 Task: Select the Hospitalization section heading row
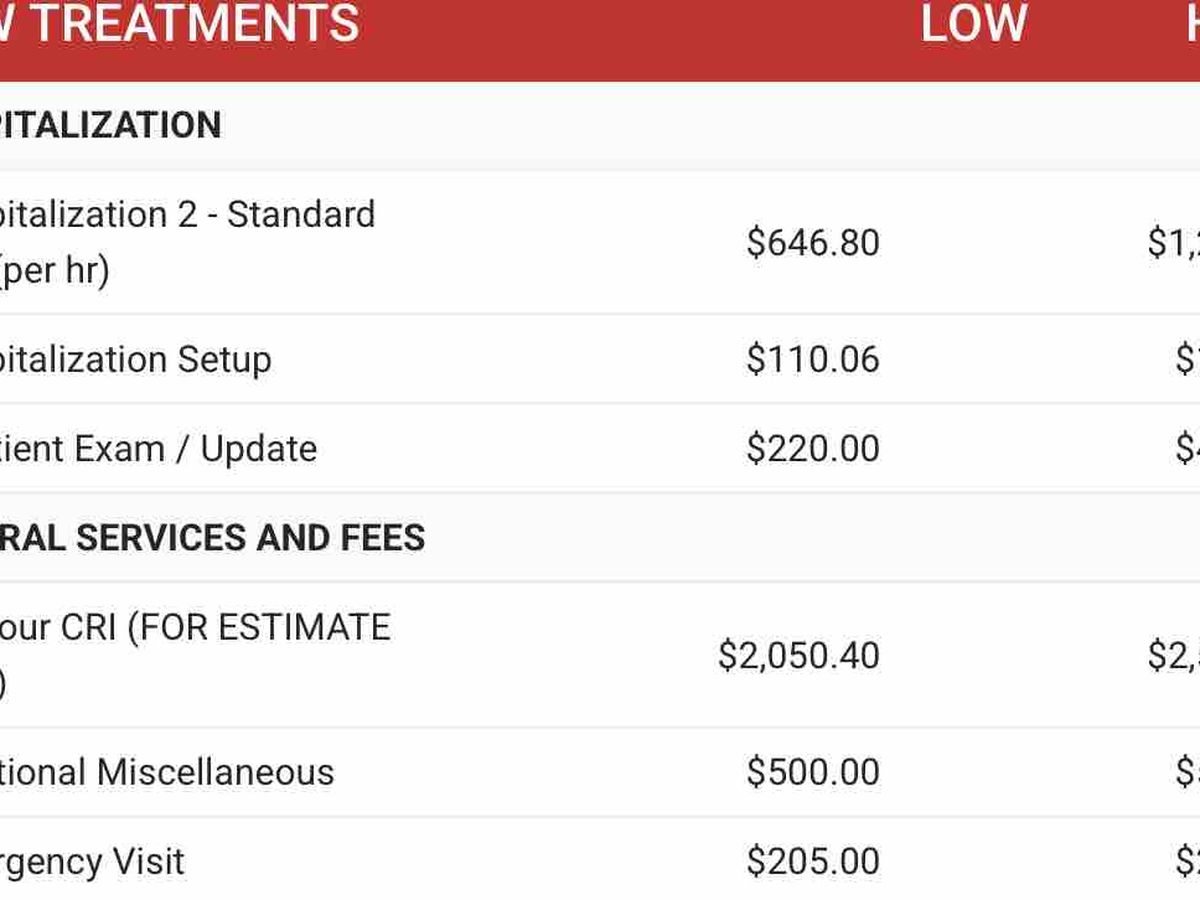110,126
